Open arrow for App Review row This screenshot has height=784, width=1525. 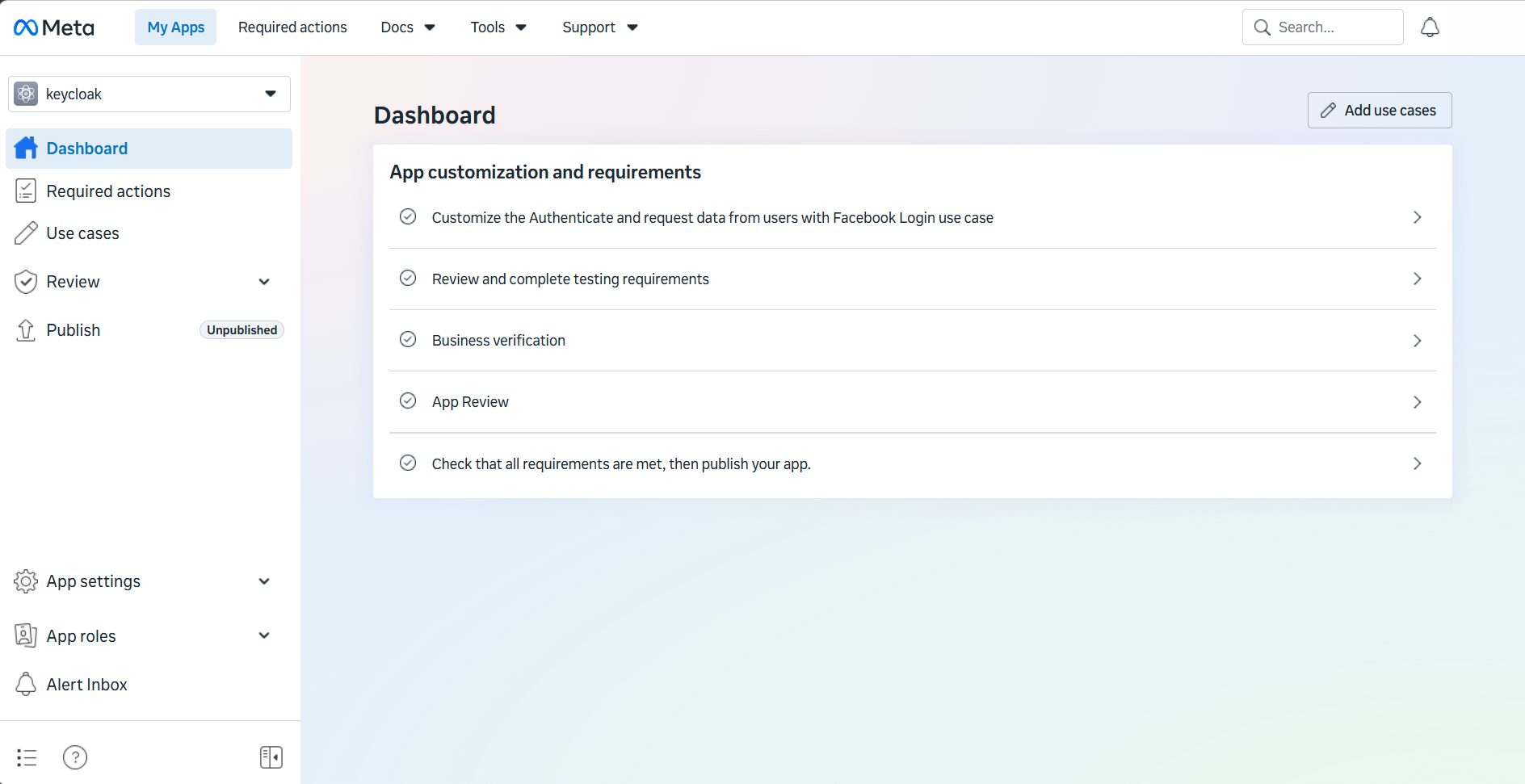coord(1417,402)
